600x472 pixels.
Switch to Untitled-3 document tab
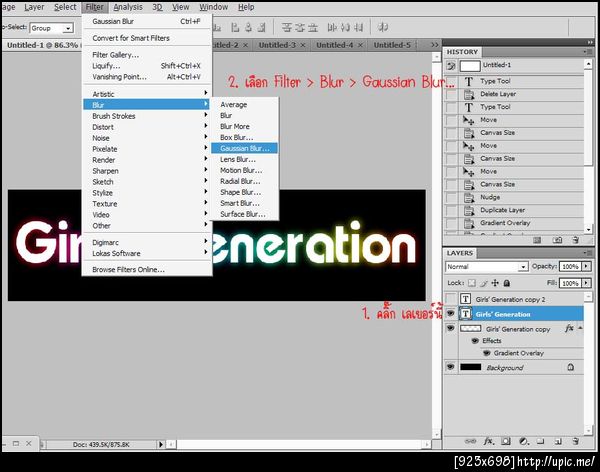pos(277,45)
